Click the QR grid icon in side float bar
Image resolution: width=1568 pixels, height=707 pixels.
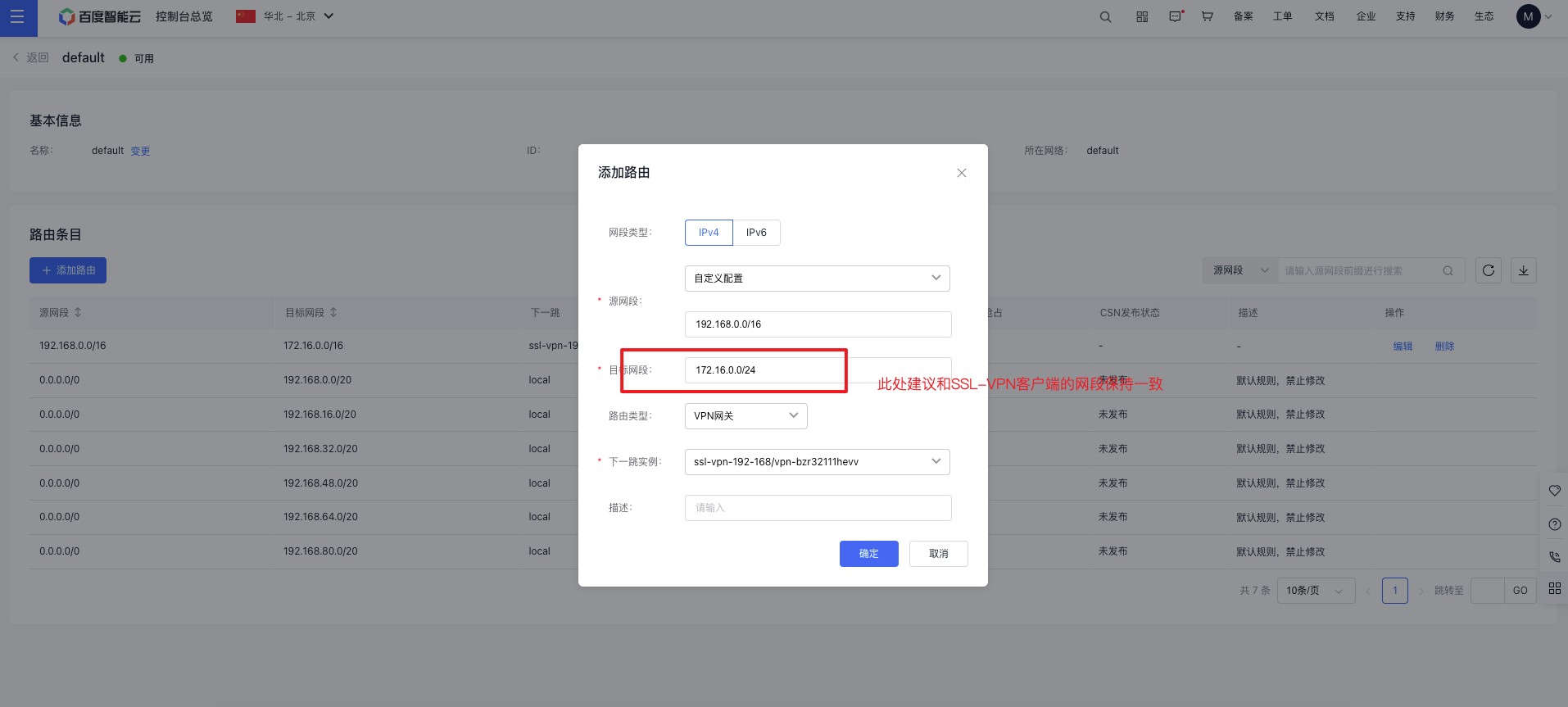tap(1555, 588)
